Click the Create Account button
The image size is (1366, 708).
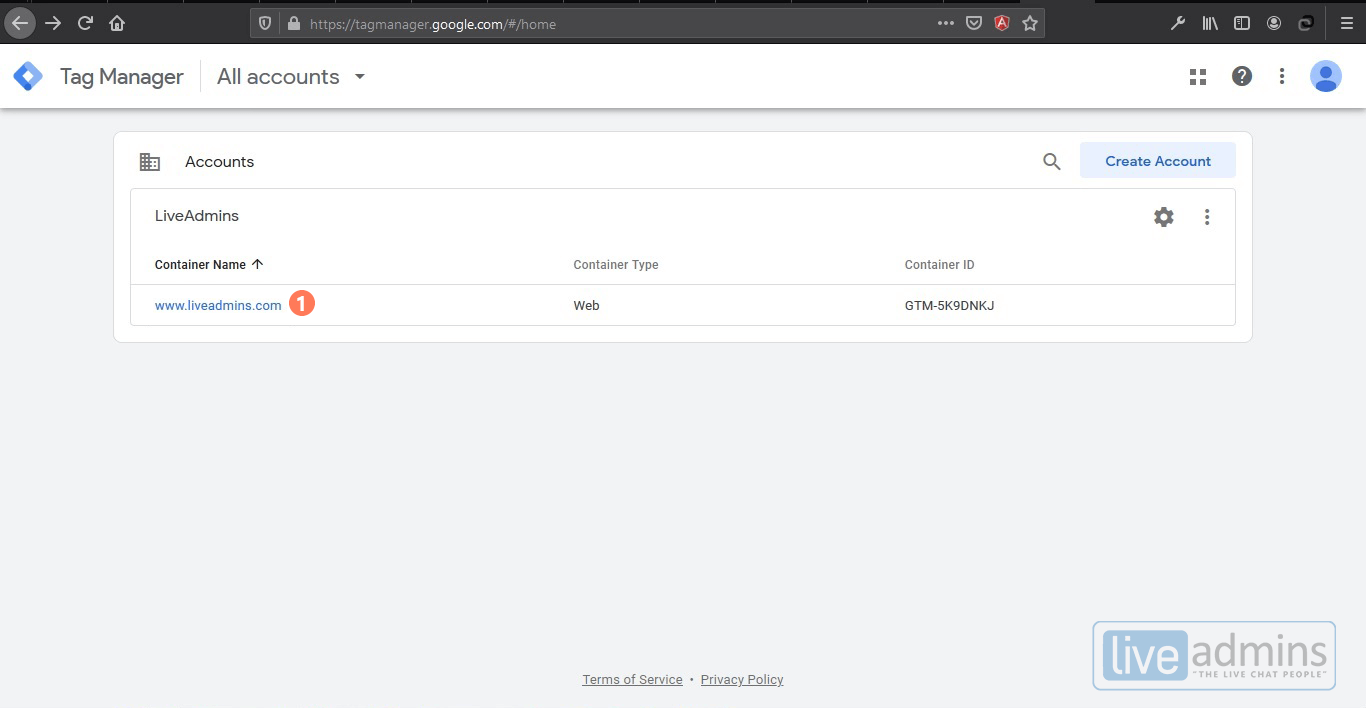point(1158,161)
